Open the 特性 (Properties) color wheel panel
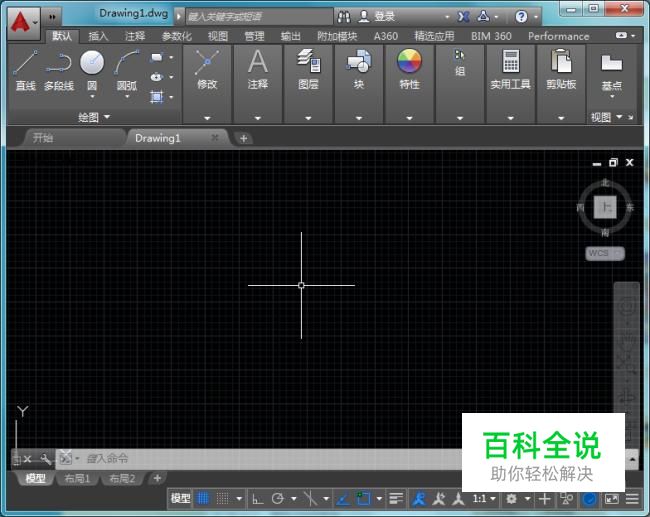The width and height of the screenshot is (650, 517). pyautogui.click(x=409, y=64)
